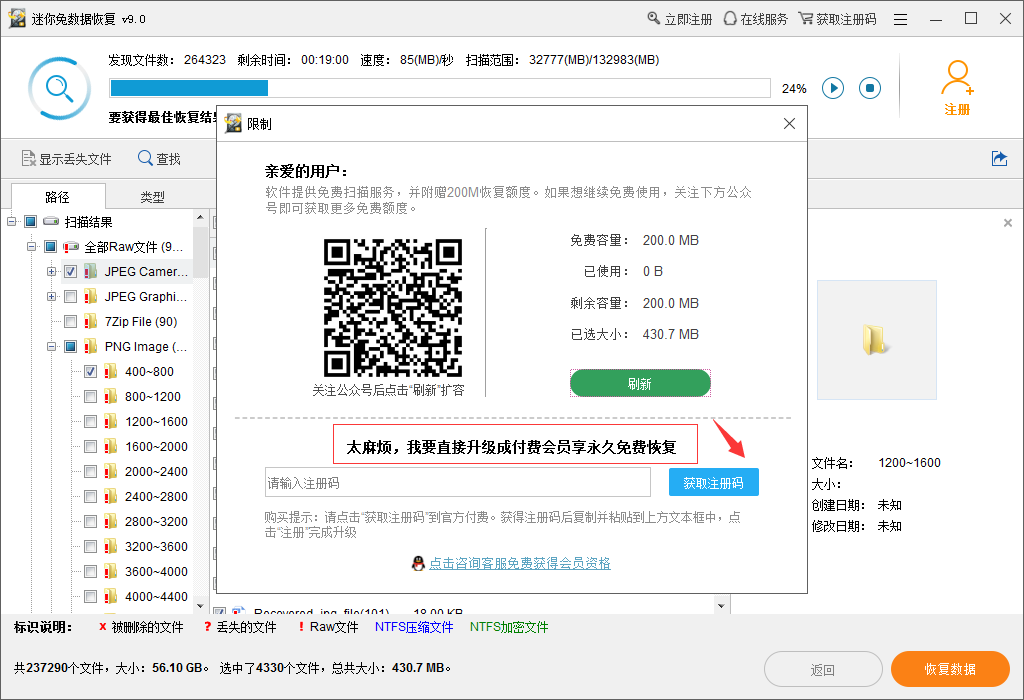Click tree scrollbar down arrow
This screenshot has width=1024, height=700.
[200, 606]
